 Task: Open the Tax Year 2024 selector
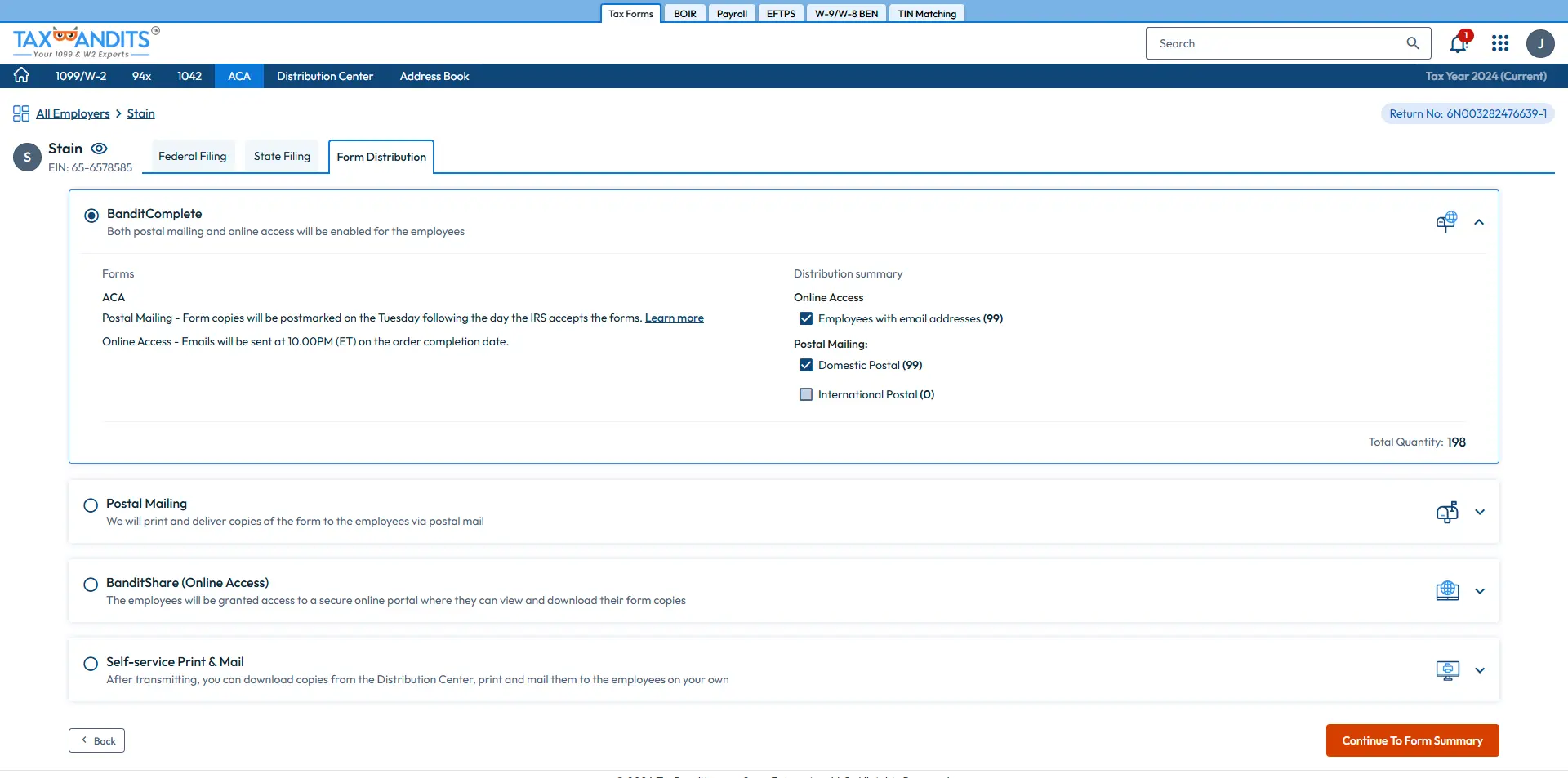point(1486,76)
